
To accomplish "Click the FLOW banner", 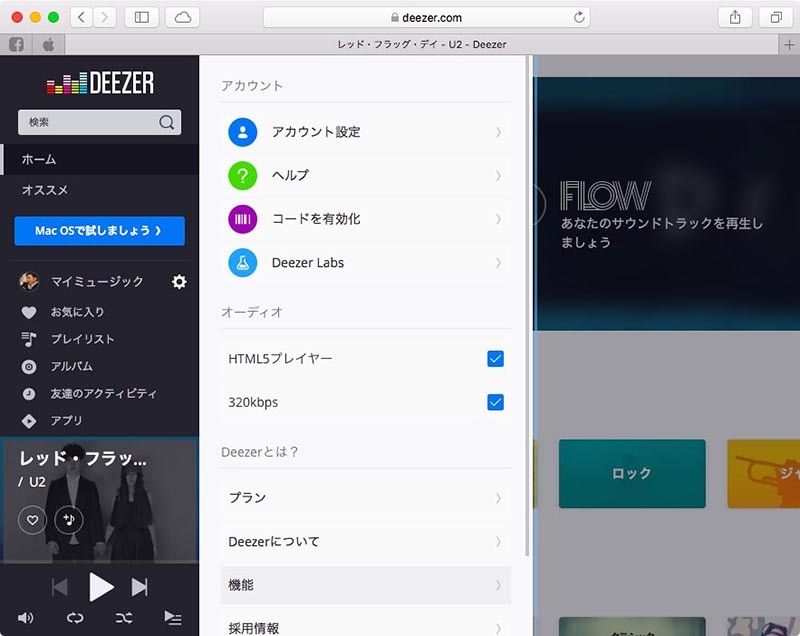I will click(x=666, y=204).
